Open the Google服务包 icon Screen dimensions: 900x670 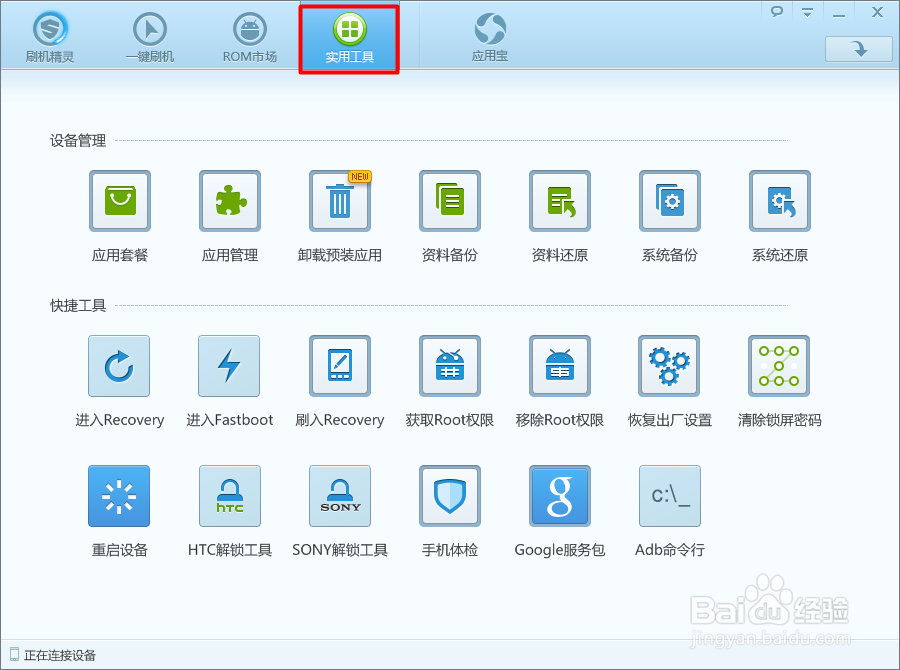(x=560, y=496)
